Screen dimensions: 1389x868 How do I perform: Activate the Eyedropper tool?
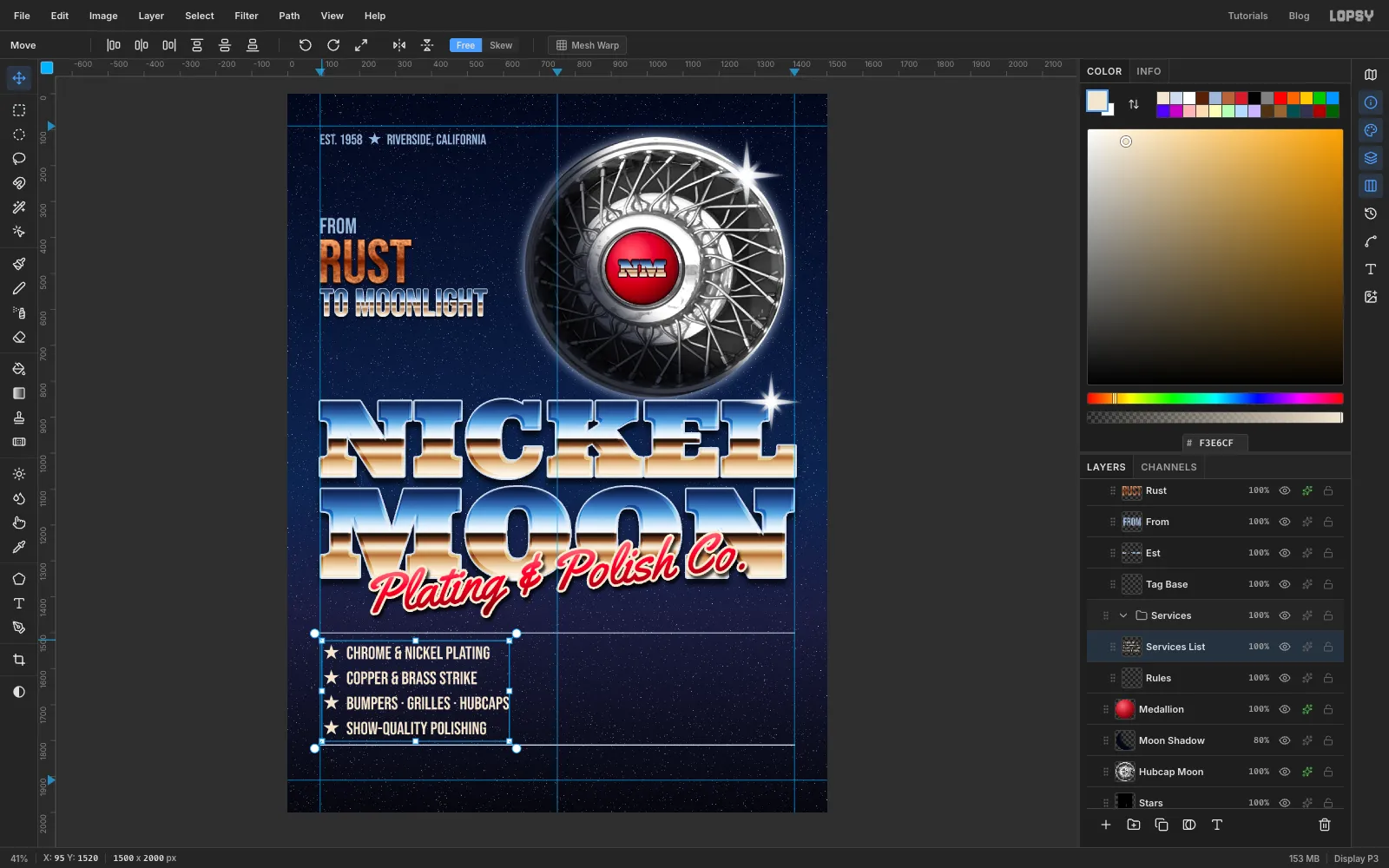pyautogui.click(x=19, y=547)
